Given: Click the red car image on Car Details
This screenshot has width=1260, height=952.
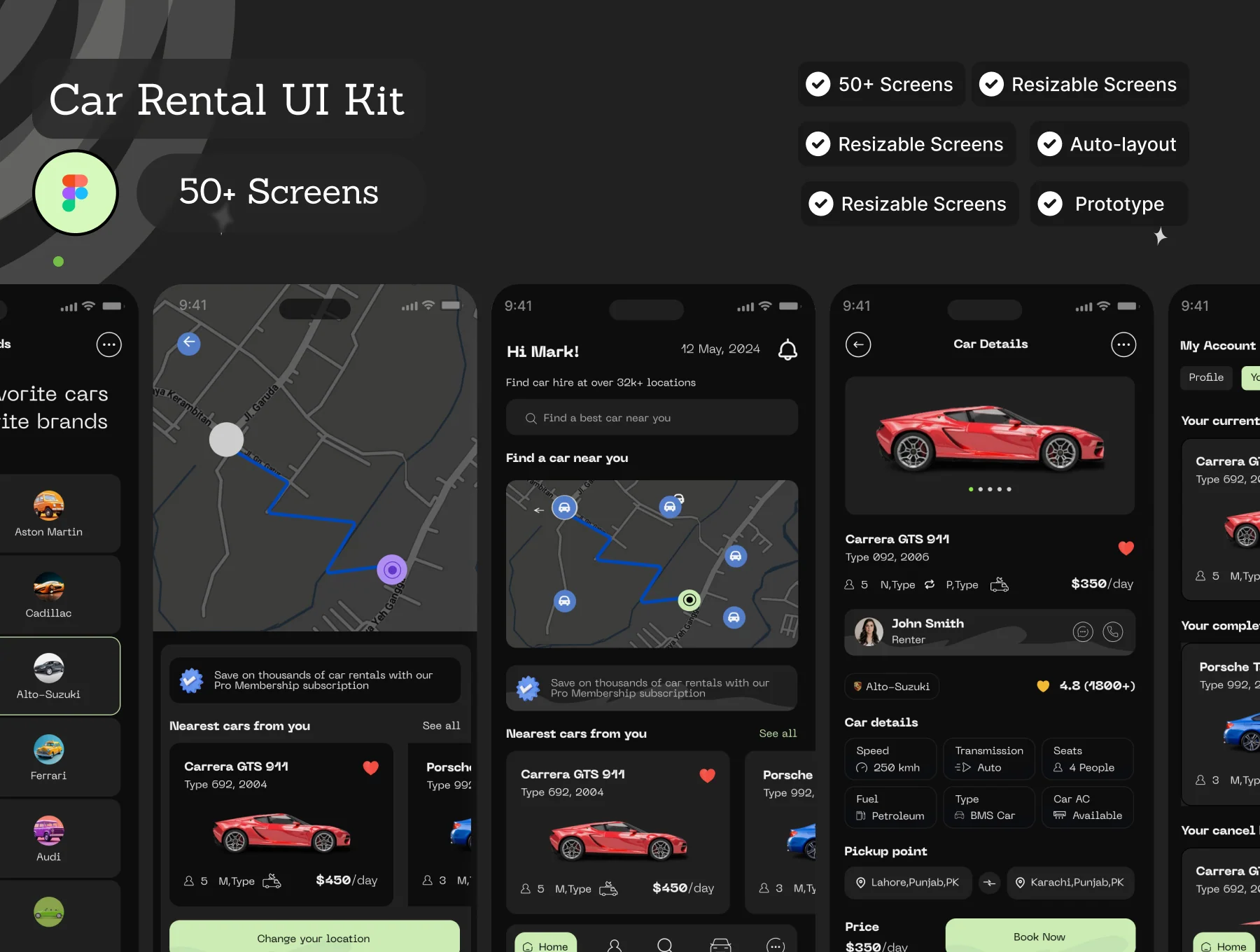Looking at the screenshot, I should (x=990, y=440).
